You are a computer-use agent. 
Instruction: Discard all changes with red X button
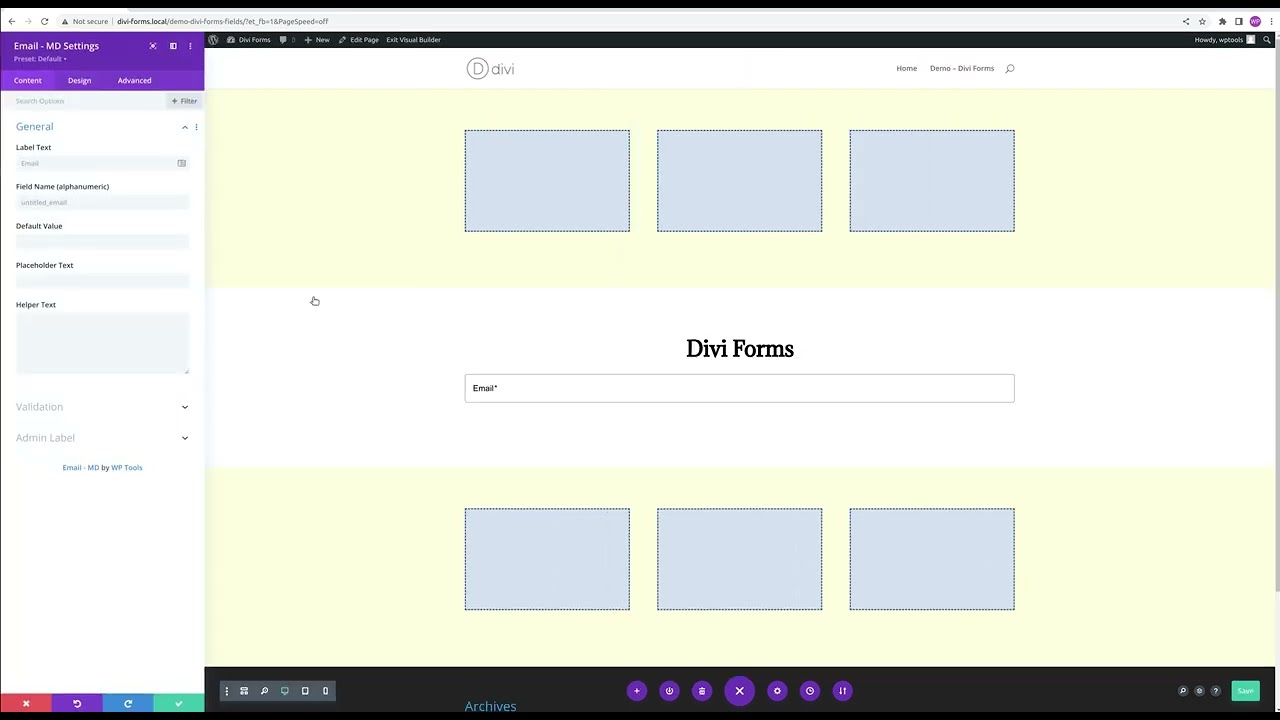point(26,704)
